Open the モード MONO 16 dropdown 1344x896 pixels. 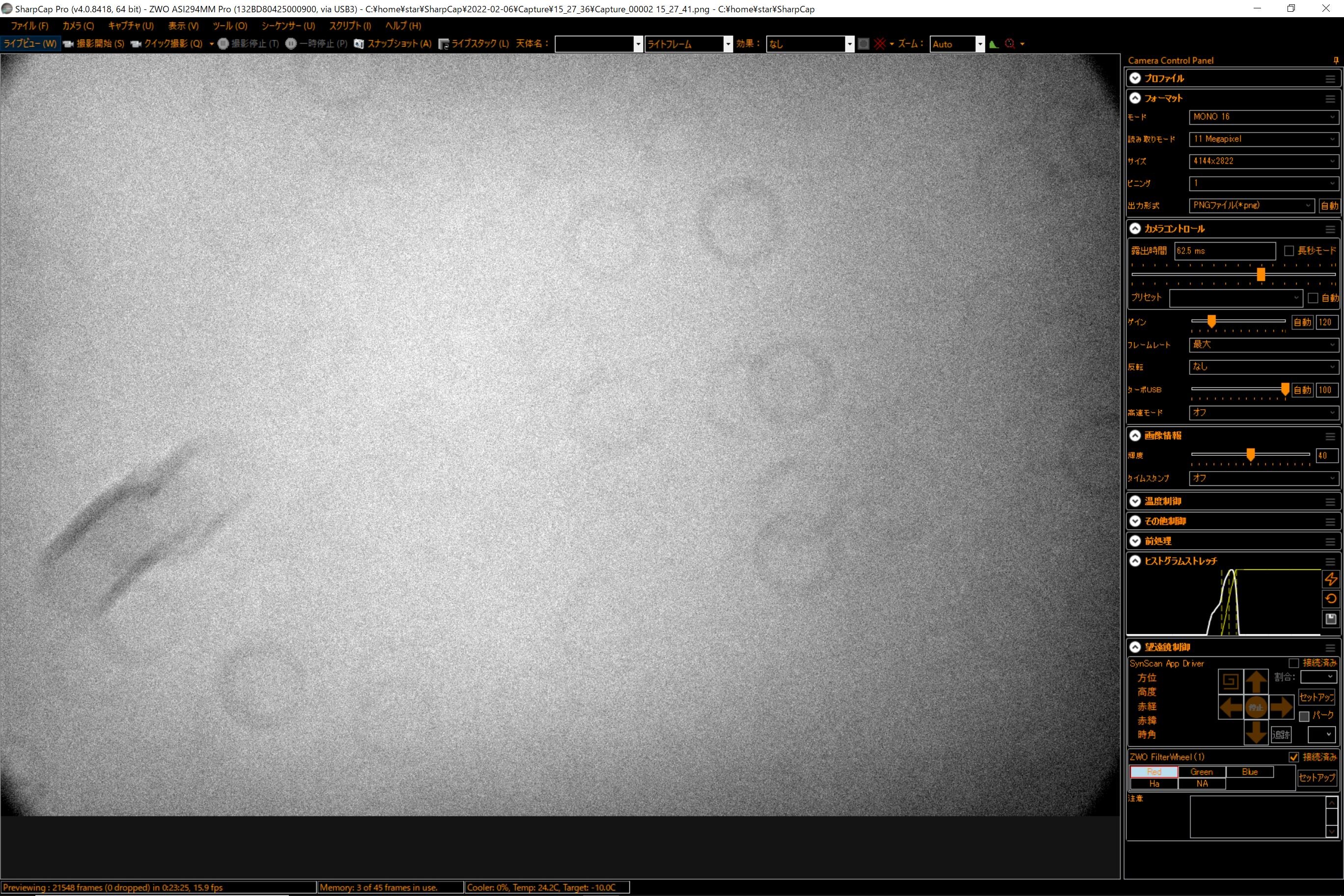click(1263, 116)
